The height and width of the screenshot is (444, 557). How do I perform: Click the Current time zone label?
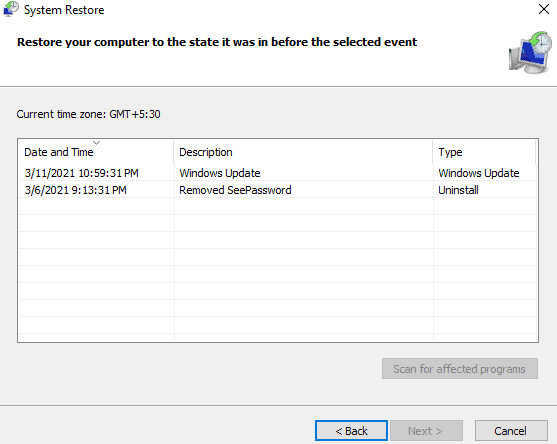click(x=88, y=114)
